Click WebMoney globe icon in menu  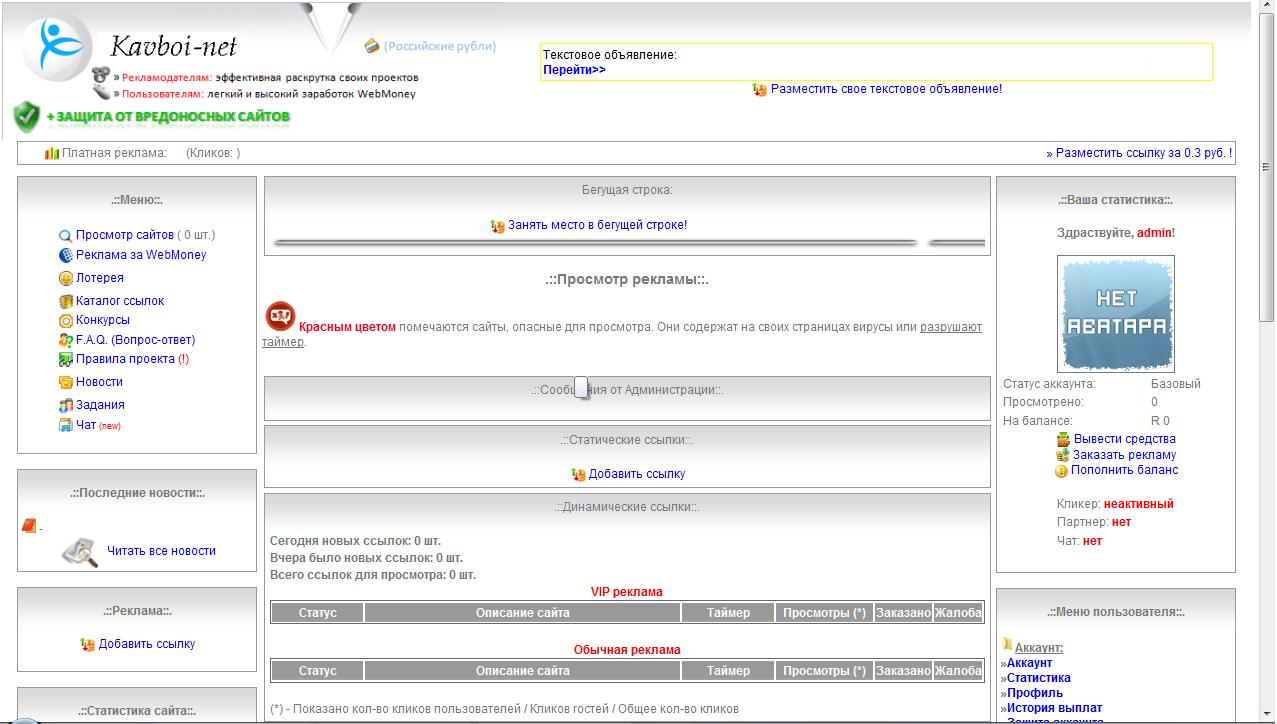(x=66, y=255)
